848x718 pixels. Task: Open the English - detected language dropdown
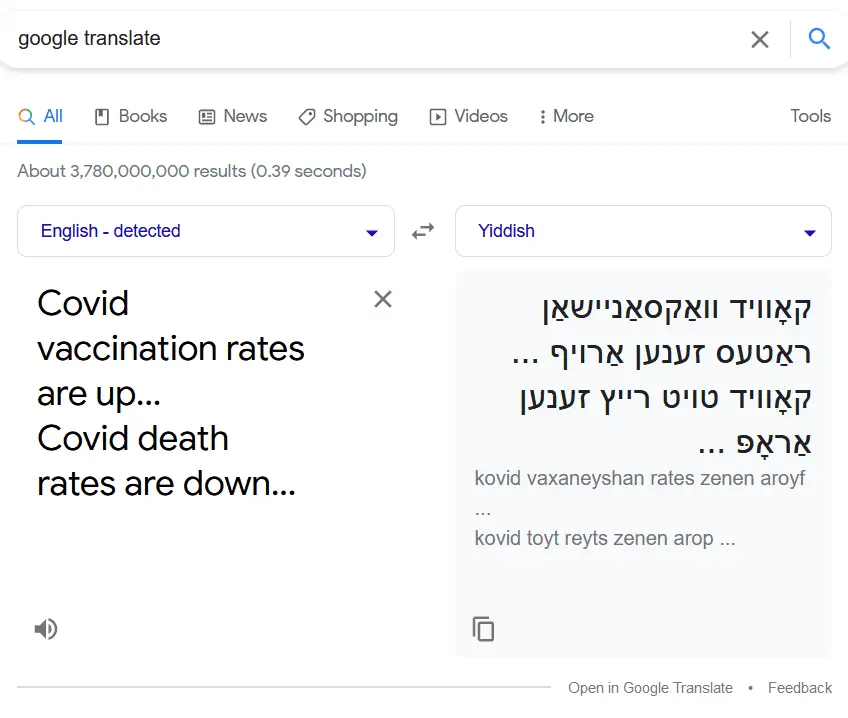coord(206,231)
